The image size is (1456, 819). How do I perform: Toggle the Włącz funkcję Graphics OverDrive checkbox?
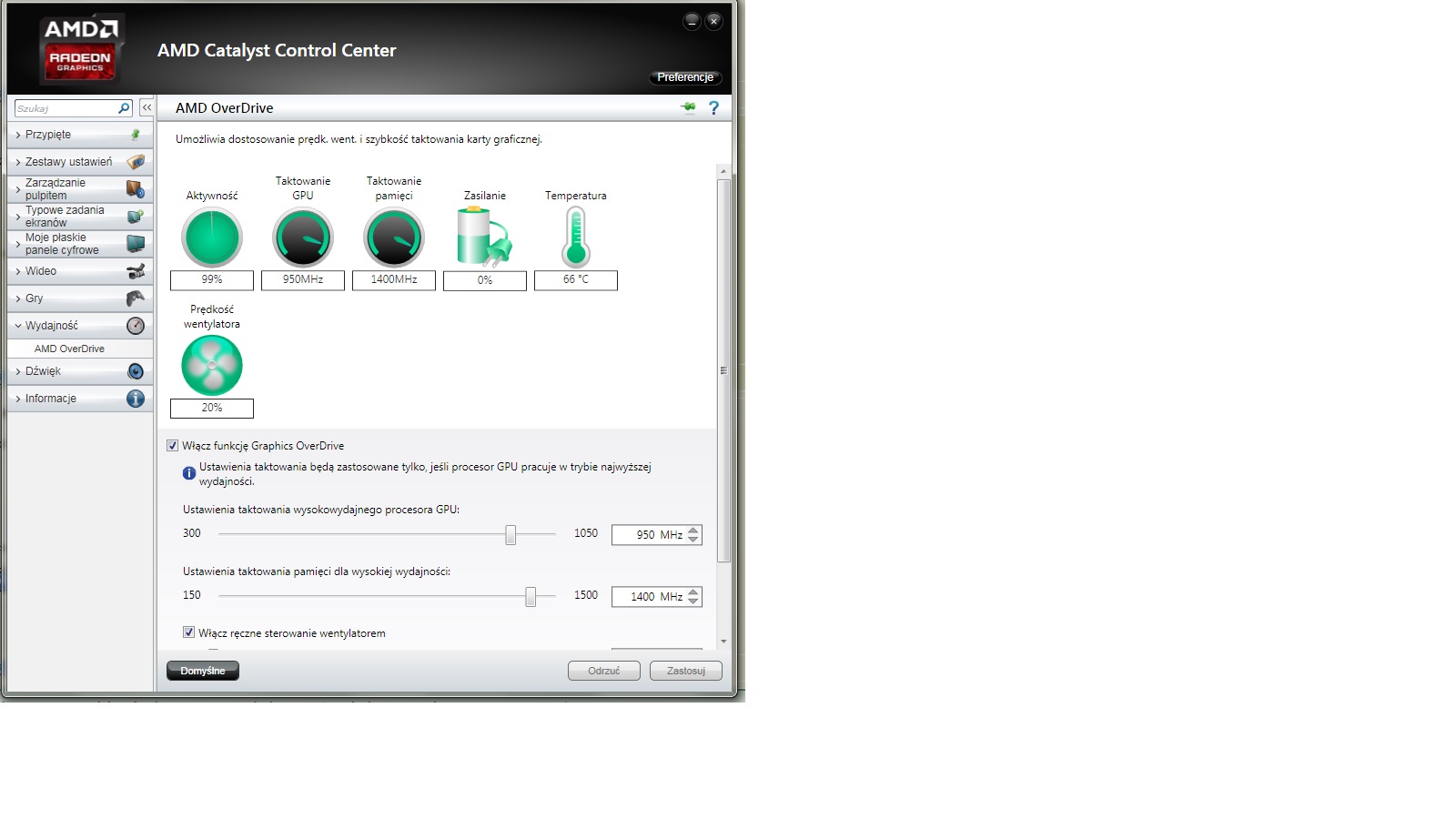(x=172, y=446)
